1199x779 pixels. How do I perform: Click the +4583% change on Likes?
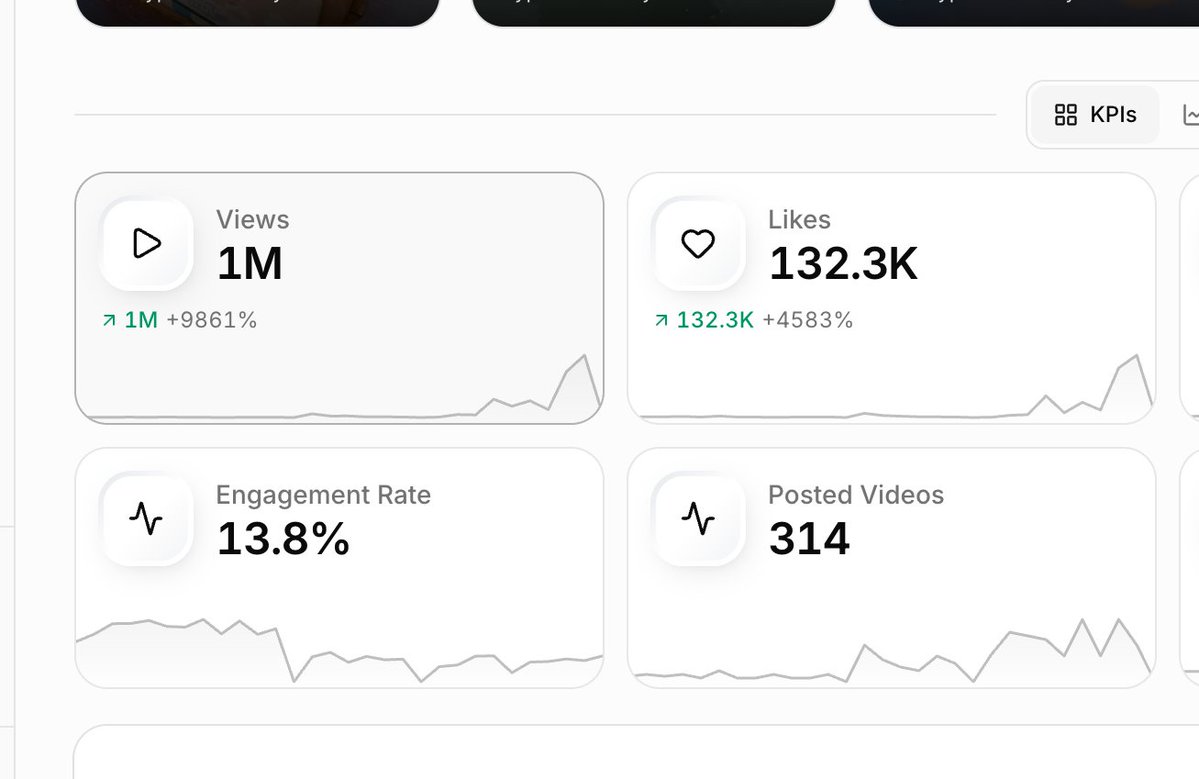point(807,320)
